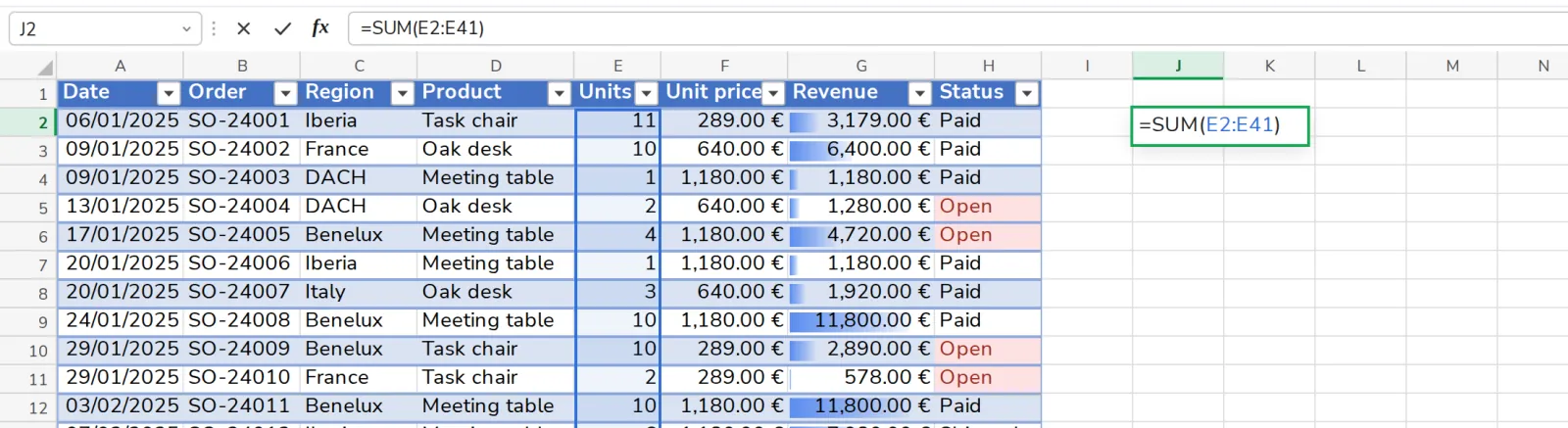Viewport: 1568px width, 428px height.
Task: Click the Product header cell label
Action: click(x=462, y=92)
